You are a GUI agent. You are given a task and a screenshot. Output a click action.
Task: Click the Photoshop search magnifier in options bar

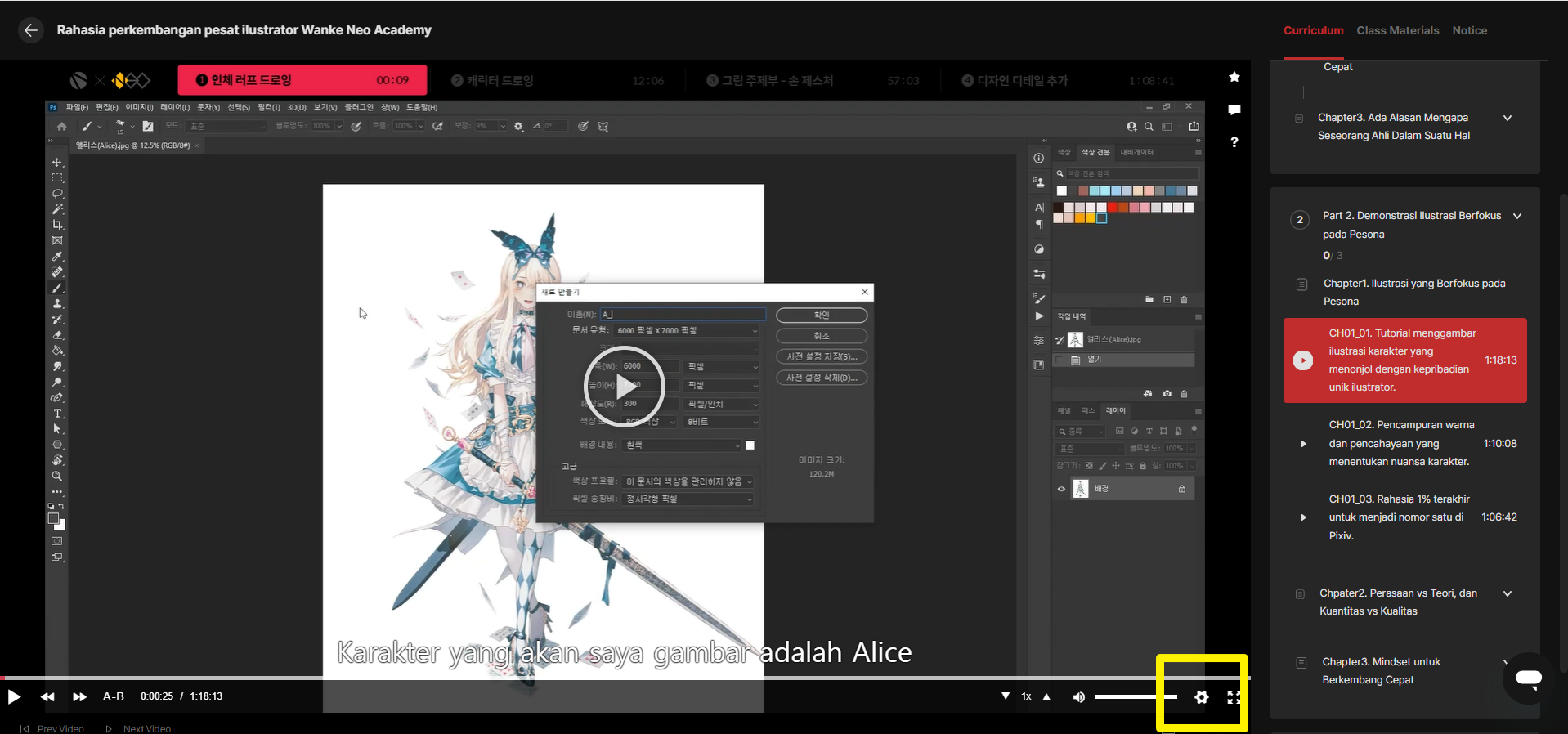tap(1149, 127)
